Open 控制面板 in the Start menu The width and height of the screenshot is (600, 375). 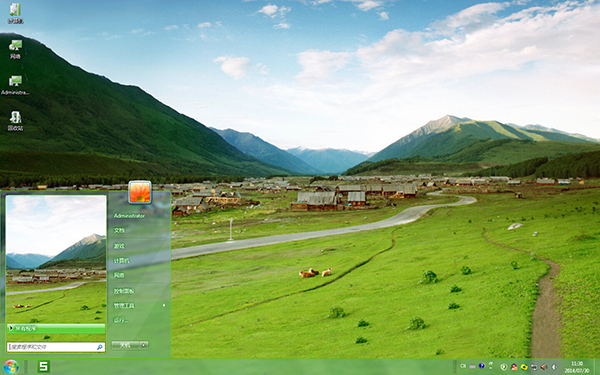[124, 291]
